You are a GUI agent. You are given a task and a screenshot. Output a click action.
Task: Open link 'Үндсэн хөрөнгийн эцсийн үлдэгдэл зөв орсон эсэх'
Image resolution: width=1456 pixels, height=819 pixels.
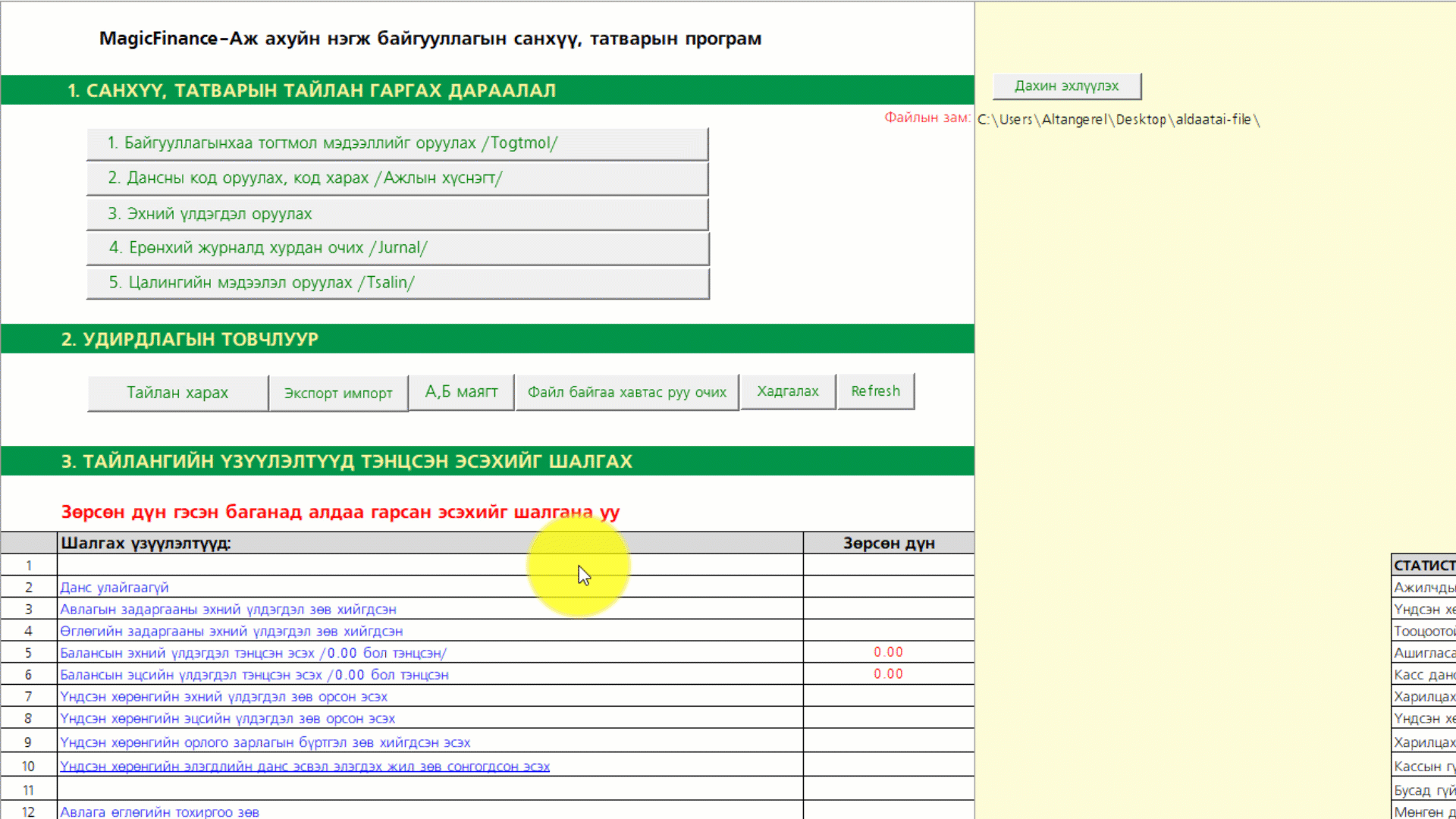click(x=227, y=719)
